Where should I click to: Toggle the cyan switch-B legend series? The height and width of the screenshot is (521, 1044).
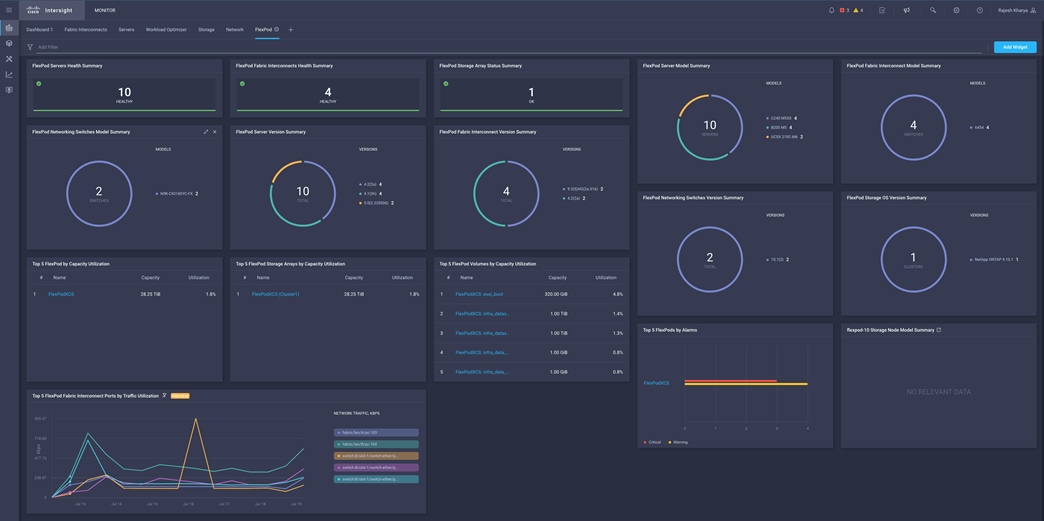pyautogui.click(x=376, y=479)
